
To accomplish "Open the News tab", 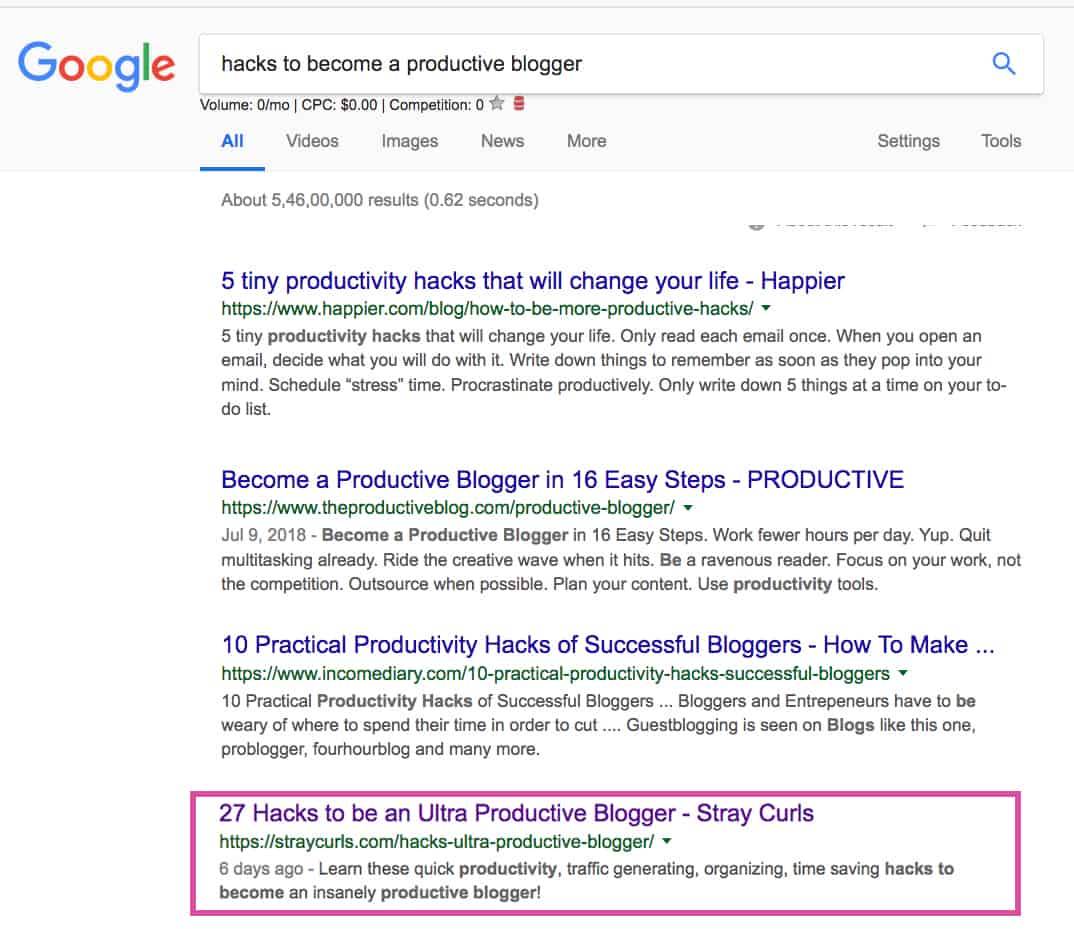I will point(502,141).
